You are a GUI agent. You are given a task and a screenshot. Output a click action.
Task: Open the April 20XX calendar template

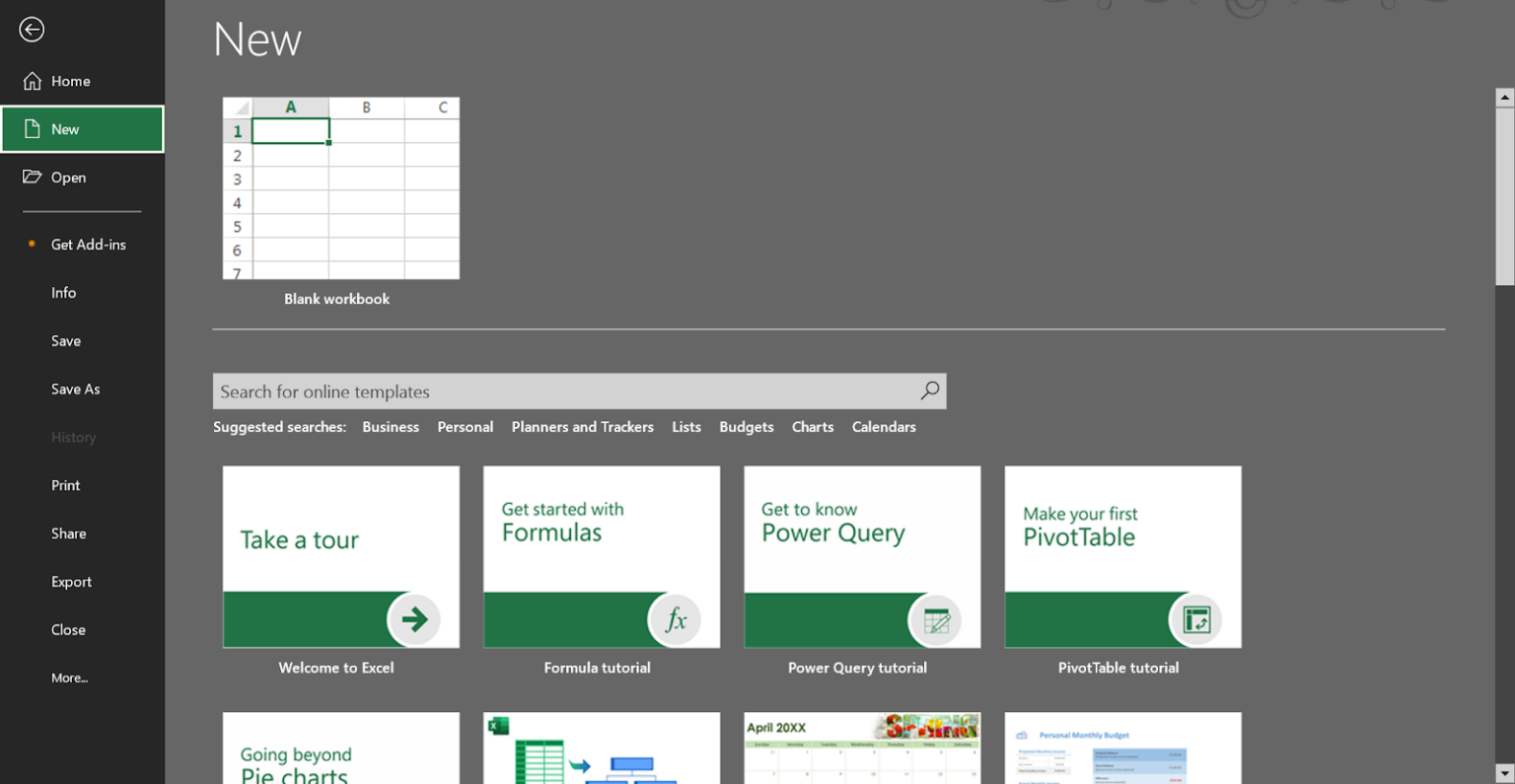(x=862, y=748)
